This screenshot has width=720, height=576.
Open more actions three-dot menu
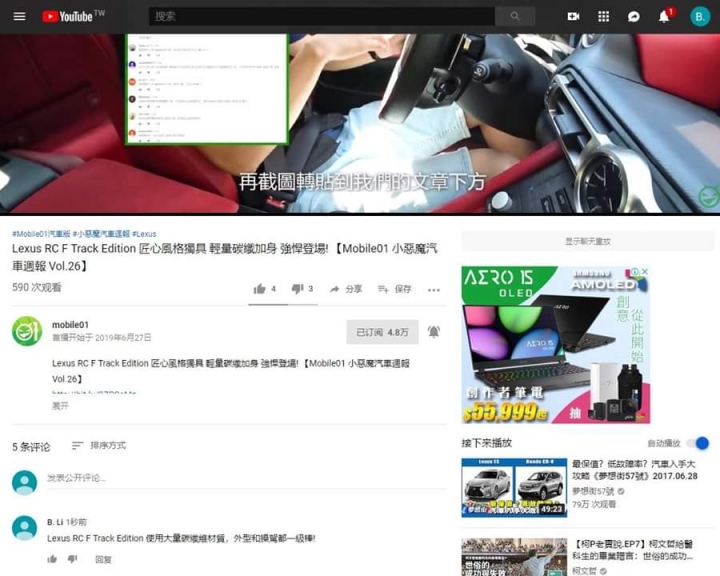(x=433, y=290)
